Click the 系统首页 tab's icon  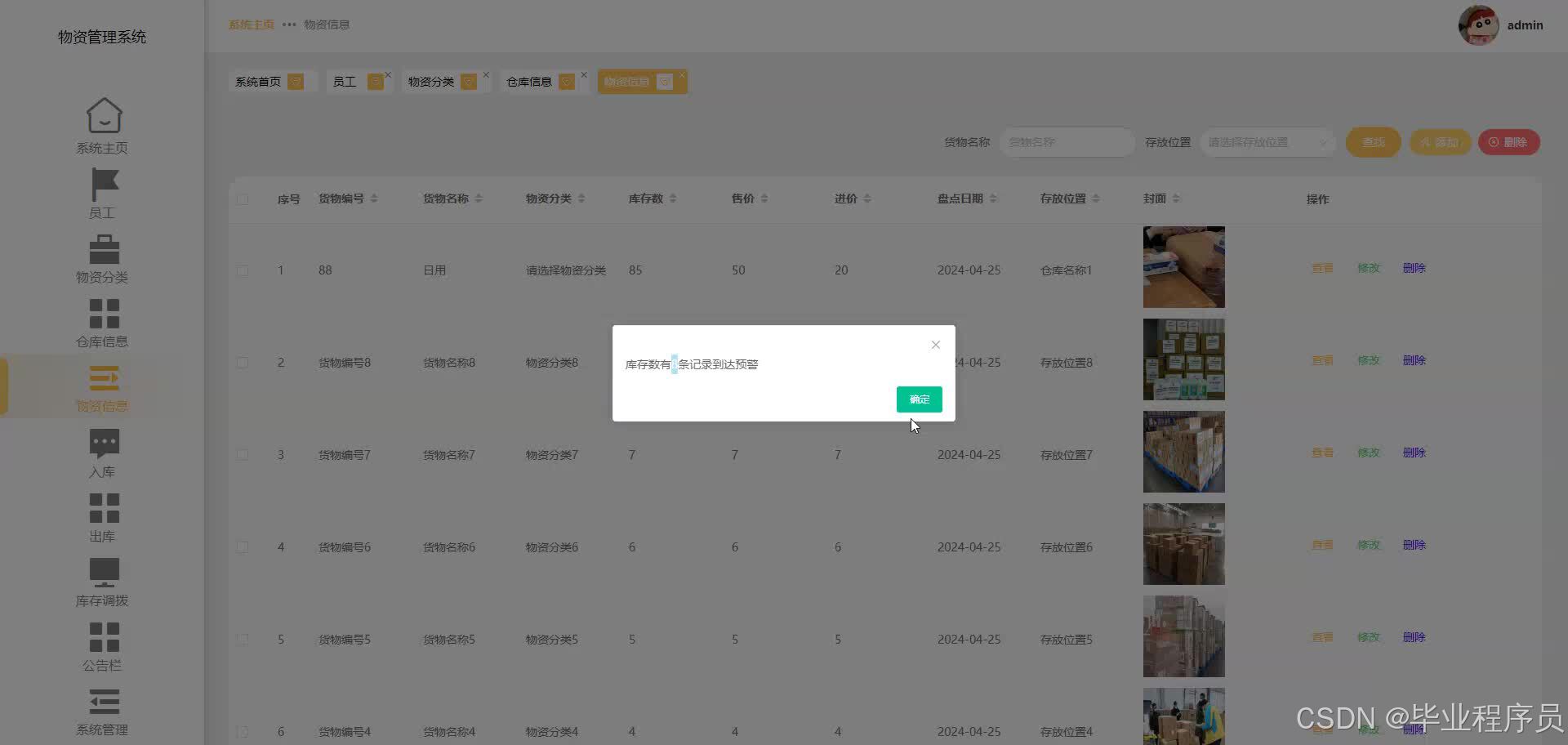(x=296, y=82)
